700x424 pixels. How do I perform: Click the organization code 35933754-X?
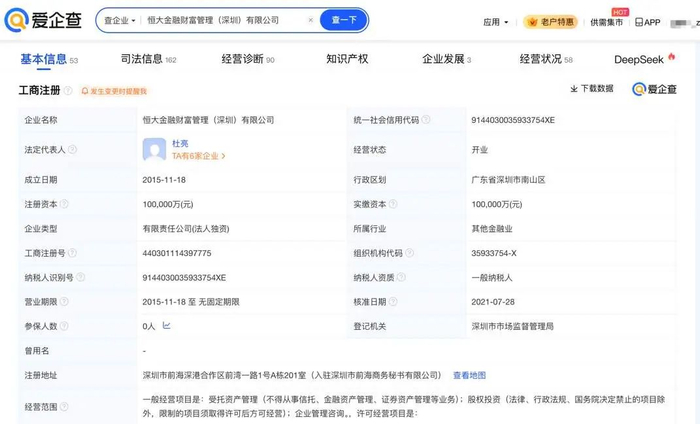click(x=494, y=253)
